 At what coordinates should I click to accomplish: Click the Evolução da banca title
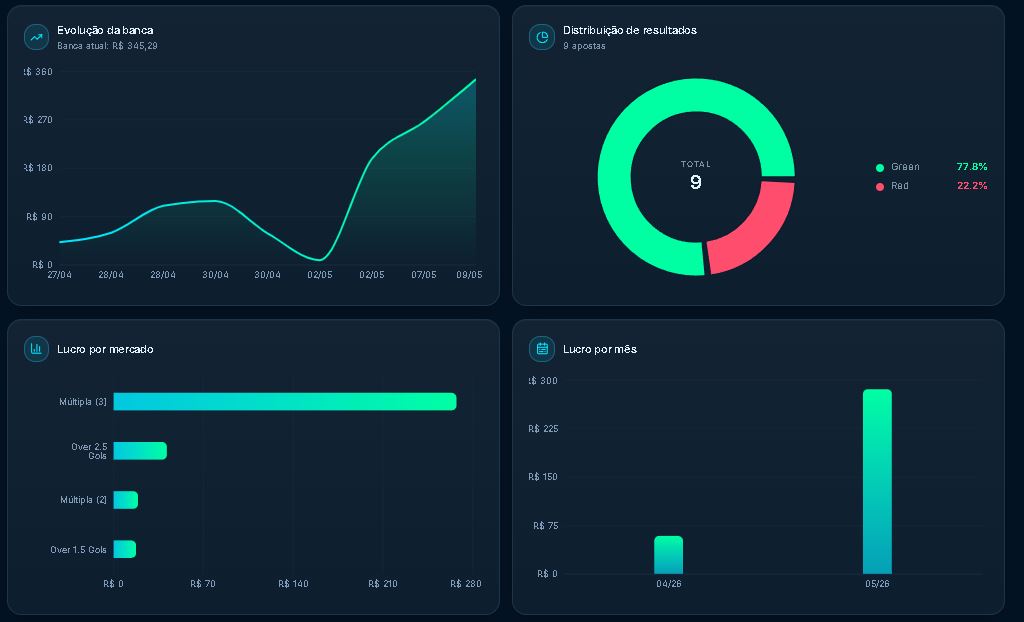click(105, 30)
